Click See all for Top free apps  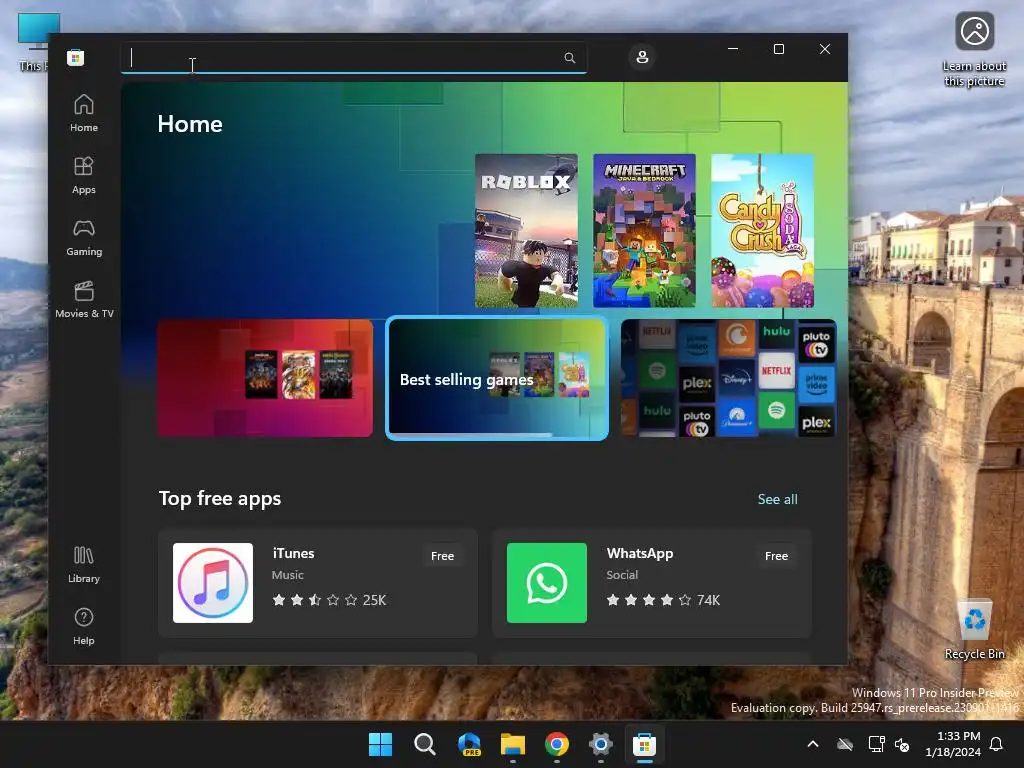point(777,499)
